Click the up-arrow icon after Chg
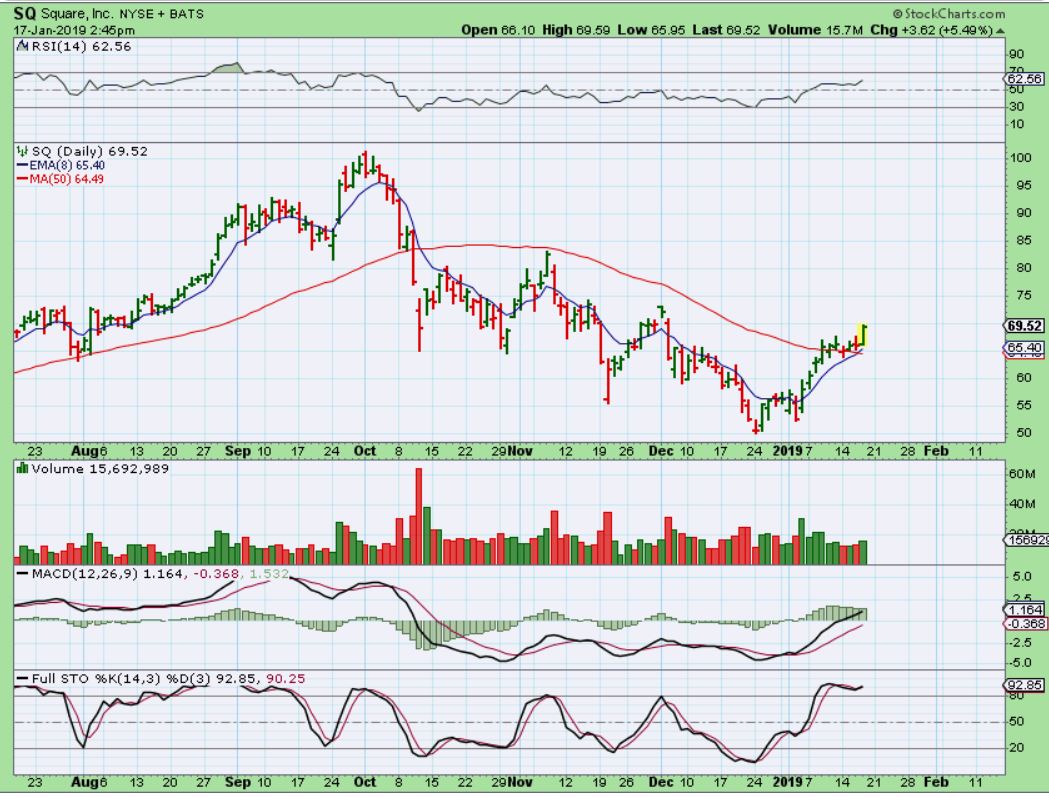Viewport: 1049px width, 797px height. coord(999,31)
